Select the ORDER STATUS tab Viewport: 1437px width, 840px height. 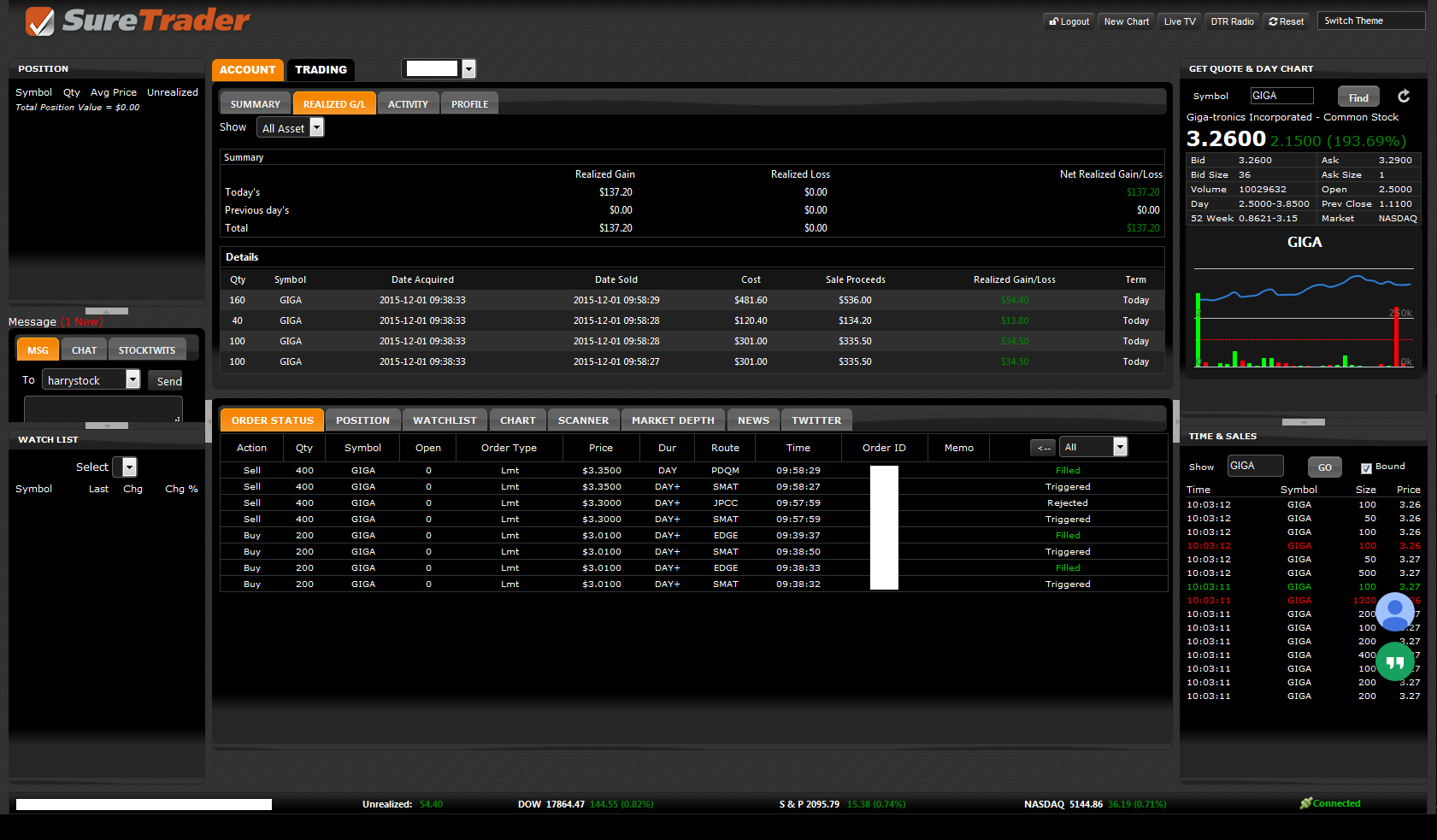pyautogui.click(x=272, y=420)
